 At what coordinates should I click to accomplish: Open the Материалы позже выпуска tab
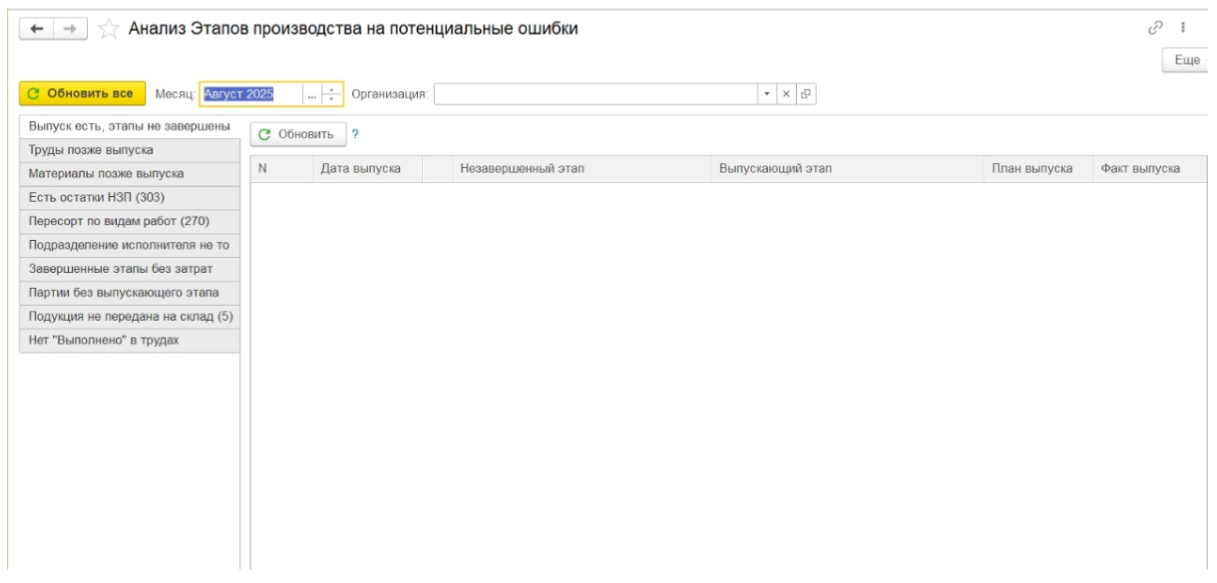point(130,173)
